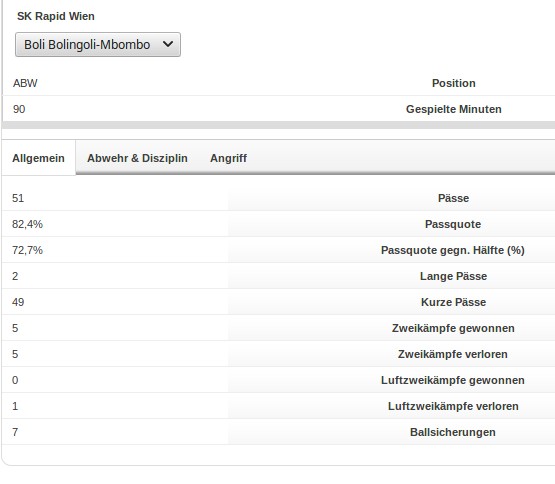Click the 82,4% pass rate value
This screenshot has width=555, height=484.
point(27,224)
